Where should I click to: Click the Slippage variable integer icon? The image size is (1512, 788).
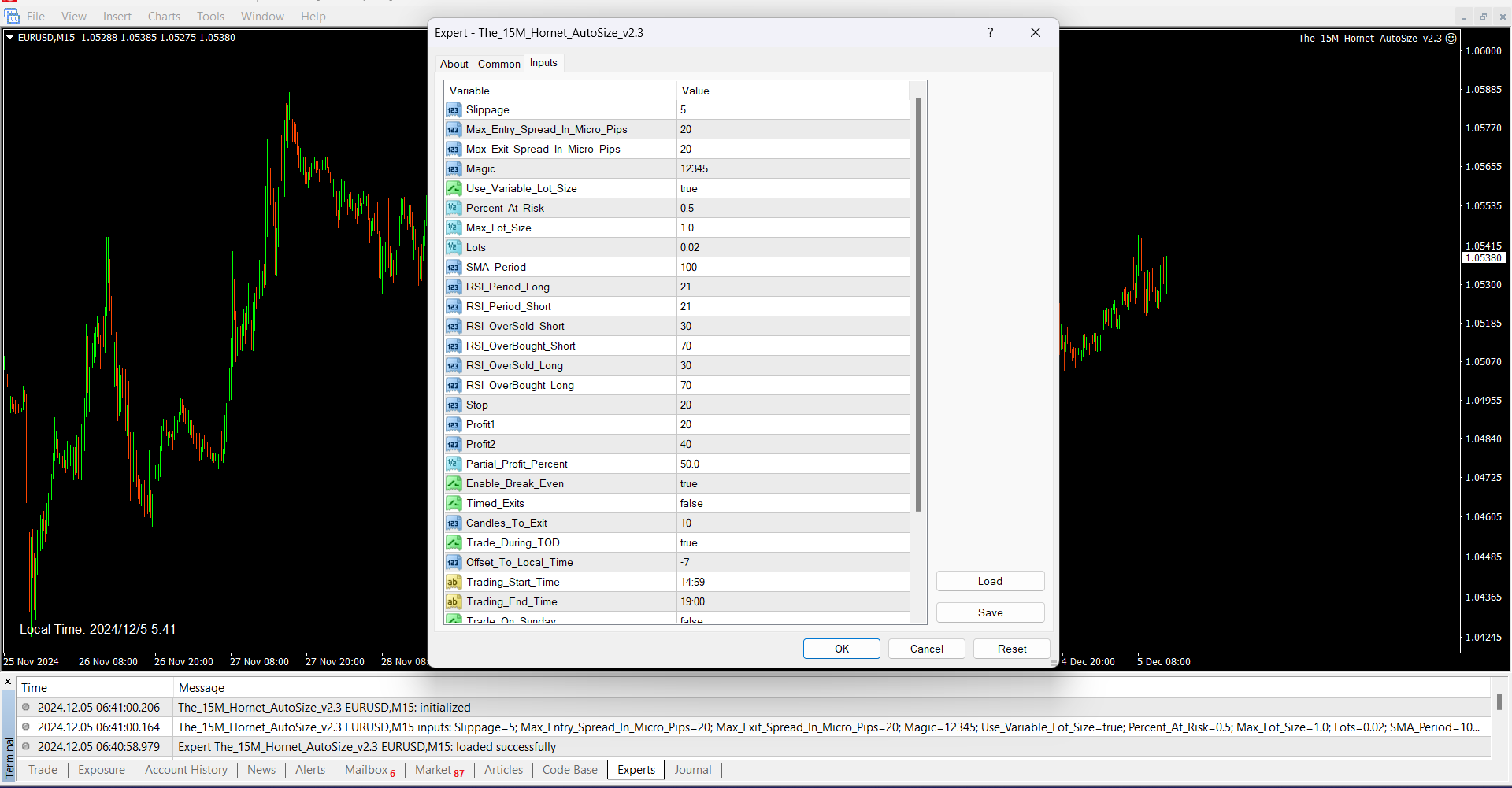point(454,110)
